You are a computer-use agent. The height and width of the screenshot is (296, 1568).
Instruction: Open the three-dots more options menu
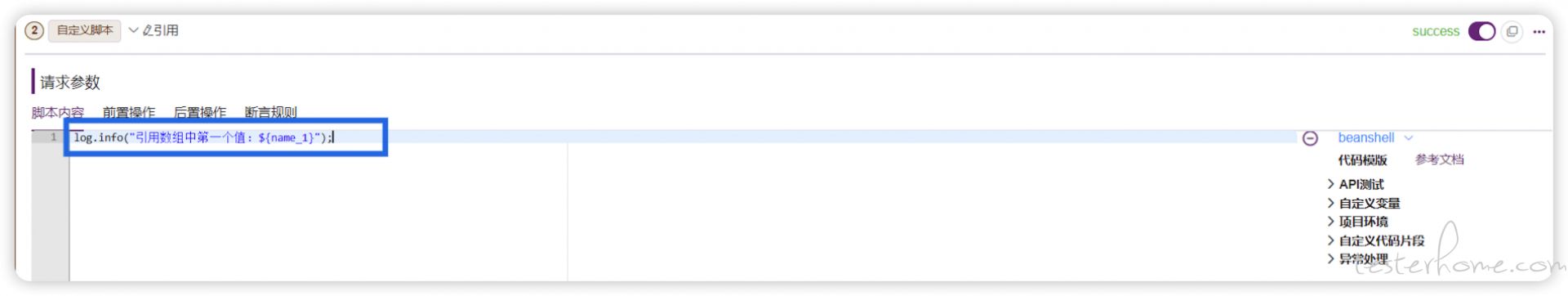tap(1539, 32)
